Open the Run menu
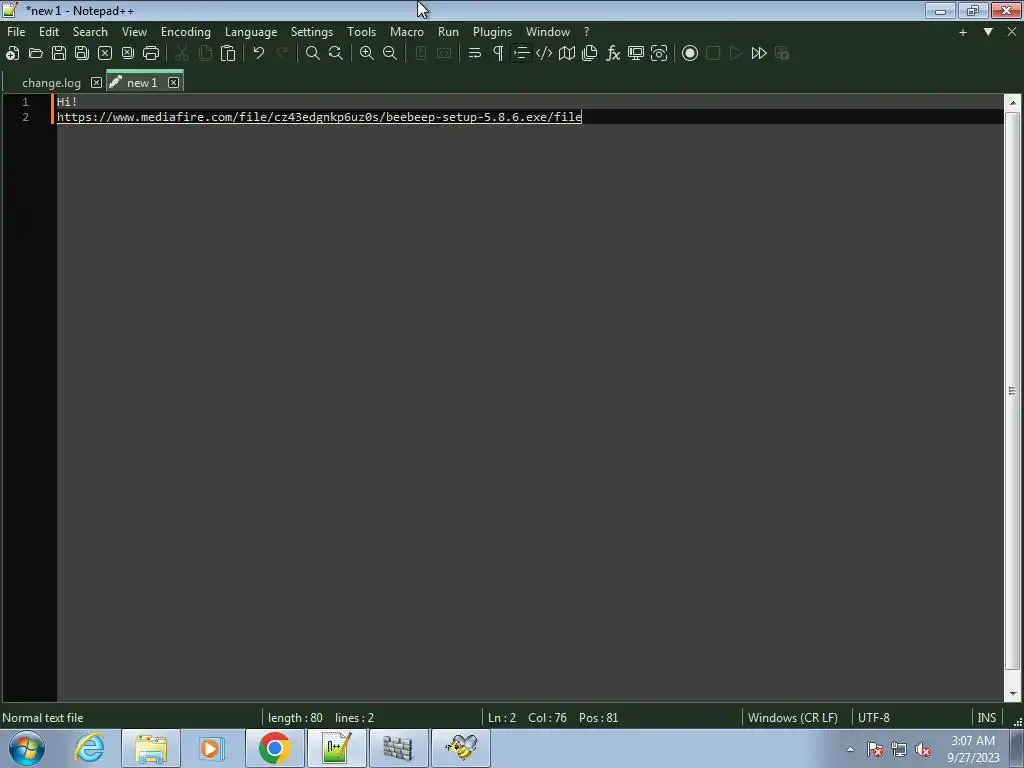The image size is (1024, 768). point(448,32)
